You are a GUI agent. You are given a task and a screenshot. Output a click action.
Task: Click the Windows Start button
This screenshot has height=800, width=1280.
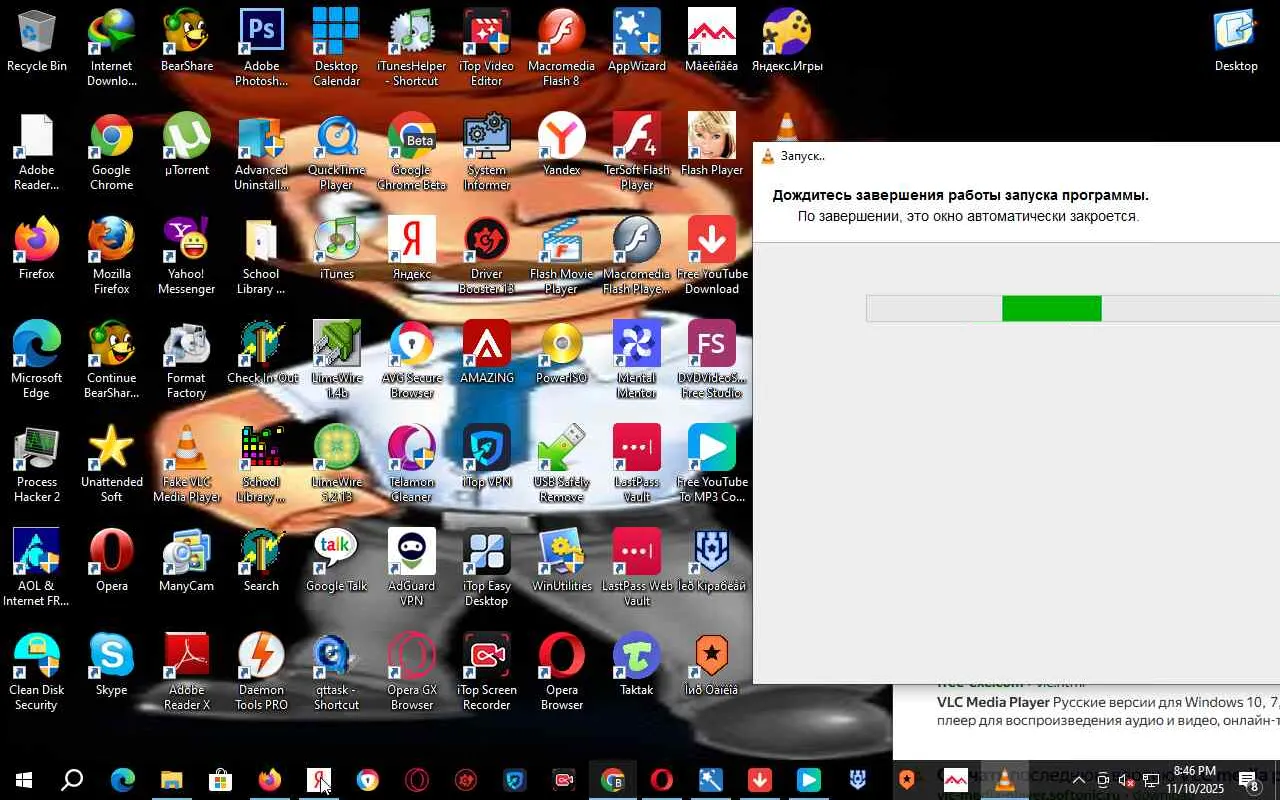point(24,780)
